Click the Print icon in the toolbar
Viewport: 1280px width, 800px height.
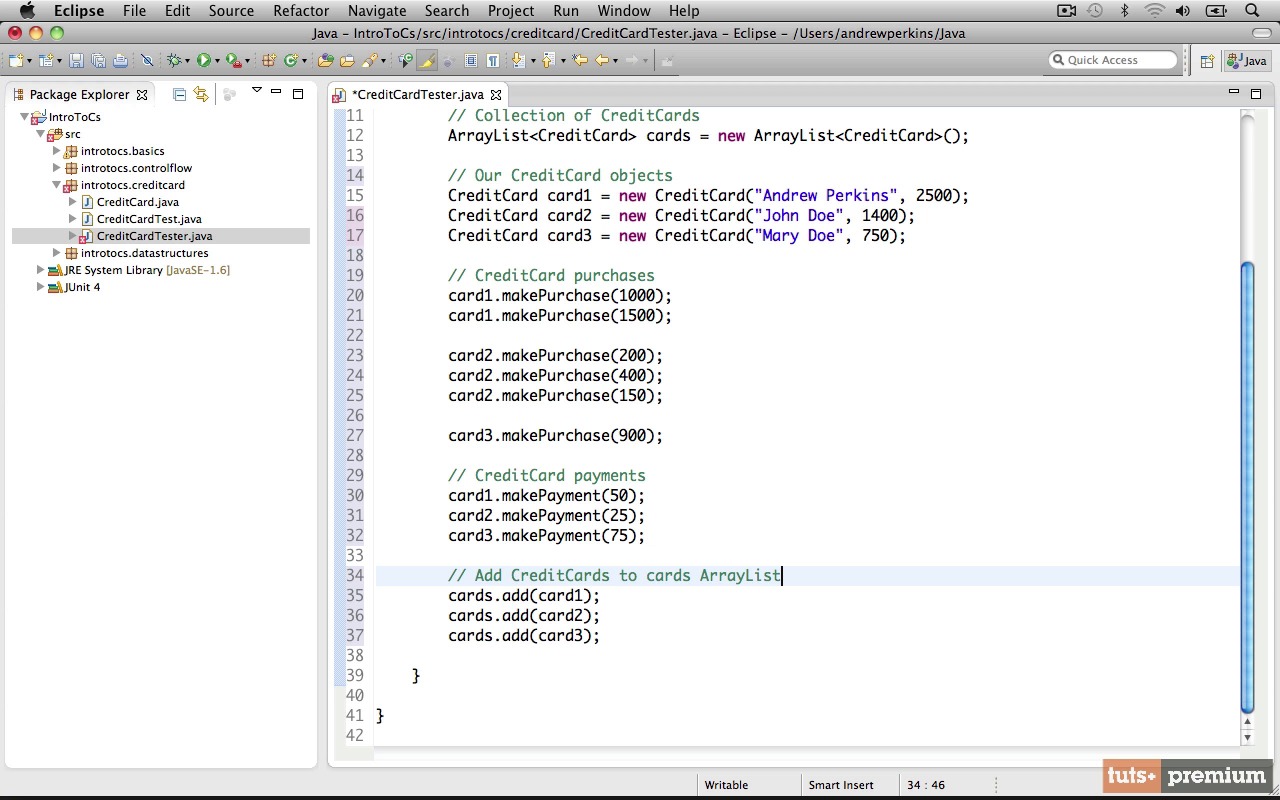pyautogui.click(x=120, y=61)
